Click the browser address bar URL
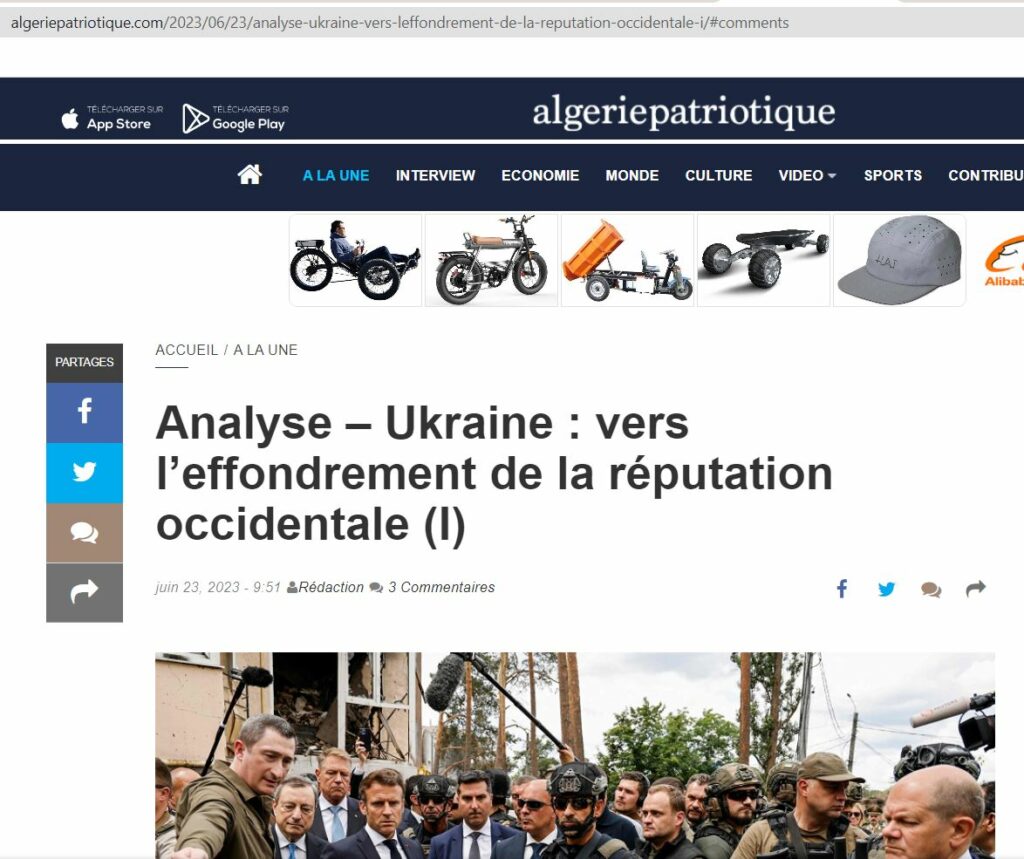 point(400,23)
